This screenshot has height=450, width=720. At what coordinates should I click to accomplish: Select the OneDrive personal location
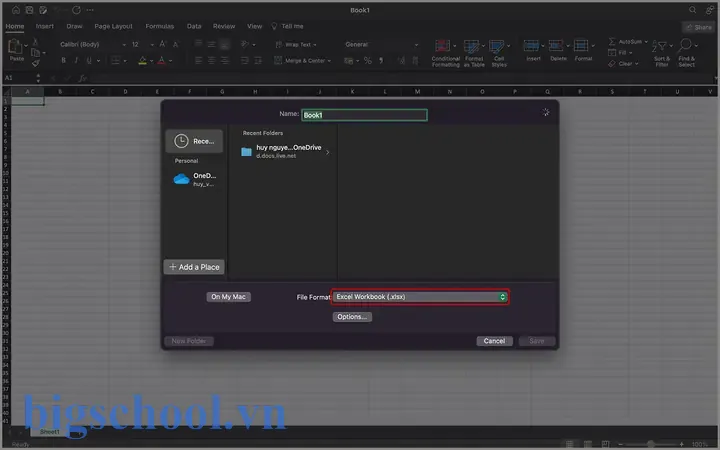tap(194, 179)
